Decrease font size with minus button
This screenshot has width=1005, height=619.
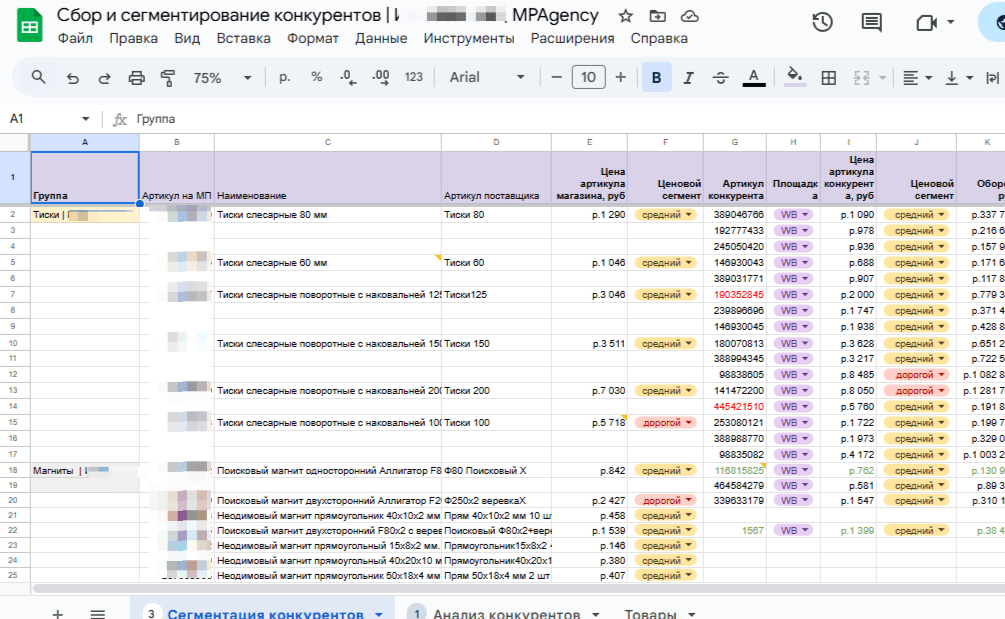point(556,78)
